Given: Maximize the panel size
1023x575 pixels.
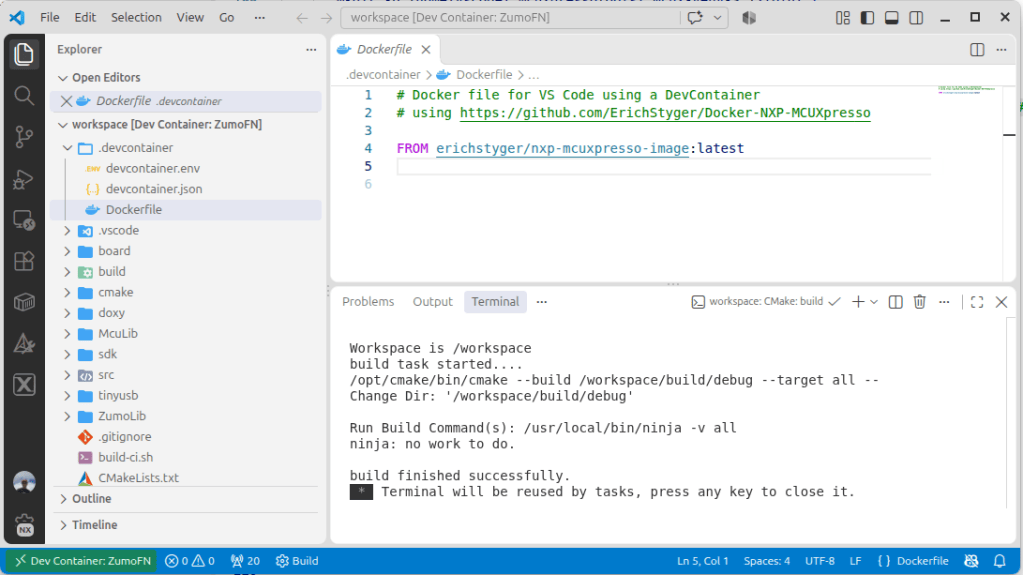Looking at the screenshot, I should coord(977,302).
